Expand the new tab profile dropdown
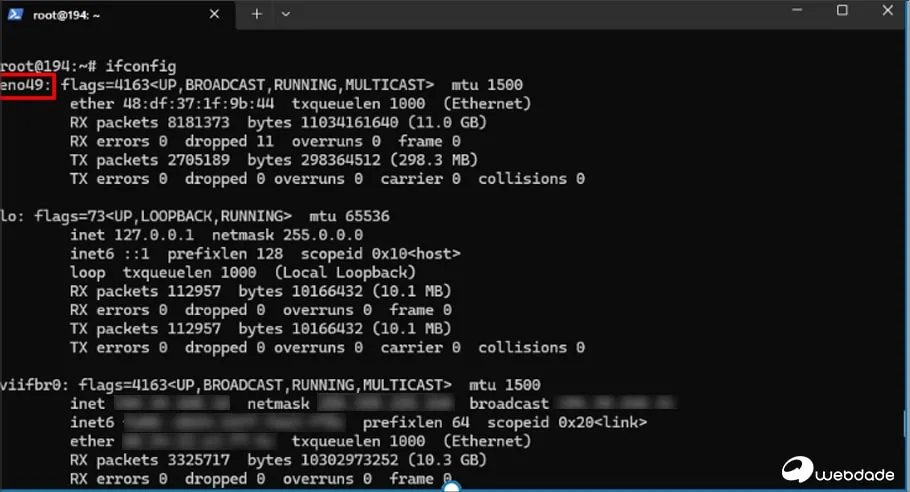The width and height of the screenshot is (910, 492). 286,14
